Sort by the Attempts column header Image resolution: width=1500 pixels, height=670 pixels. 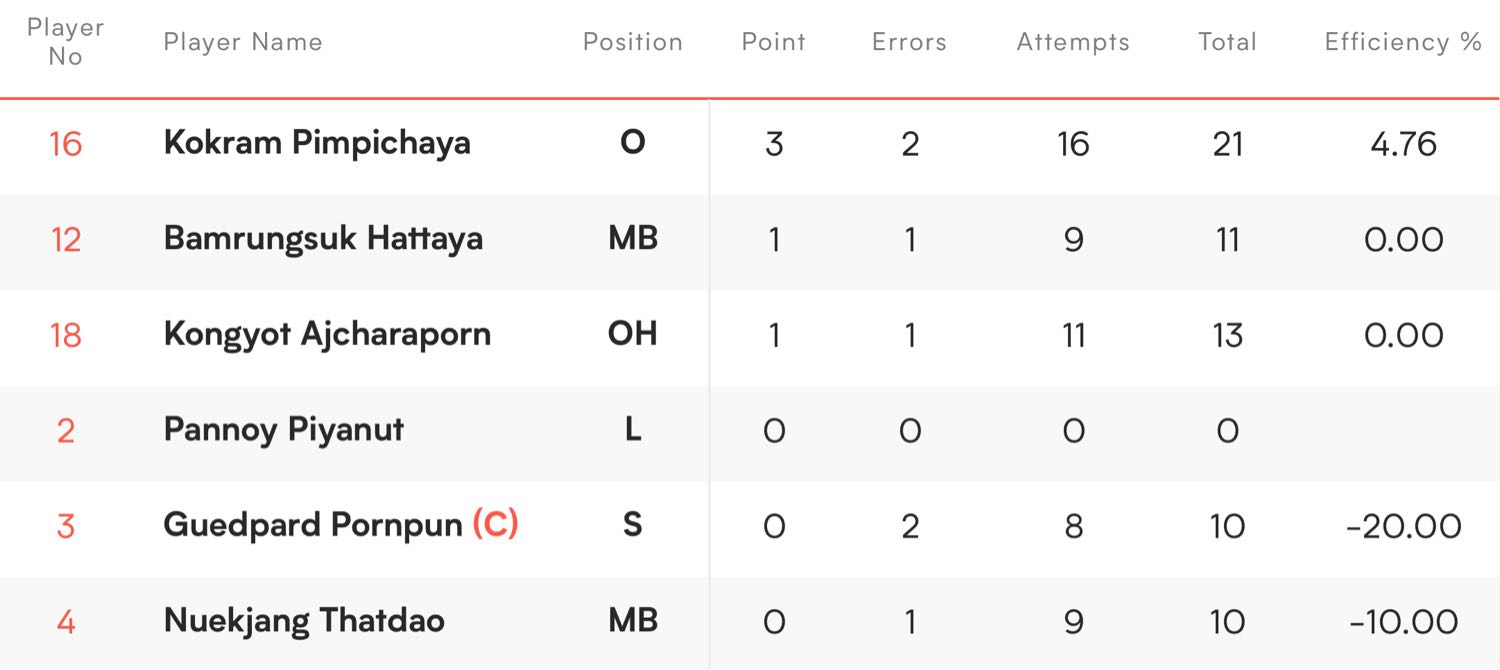(1073, 42)
